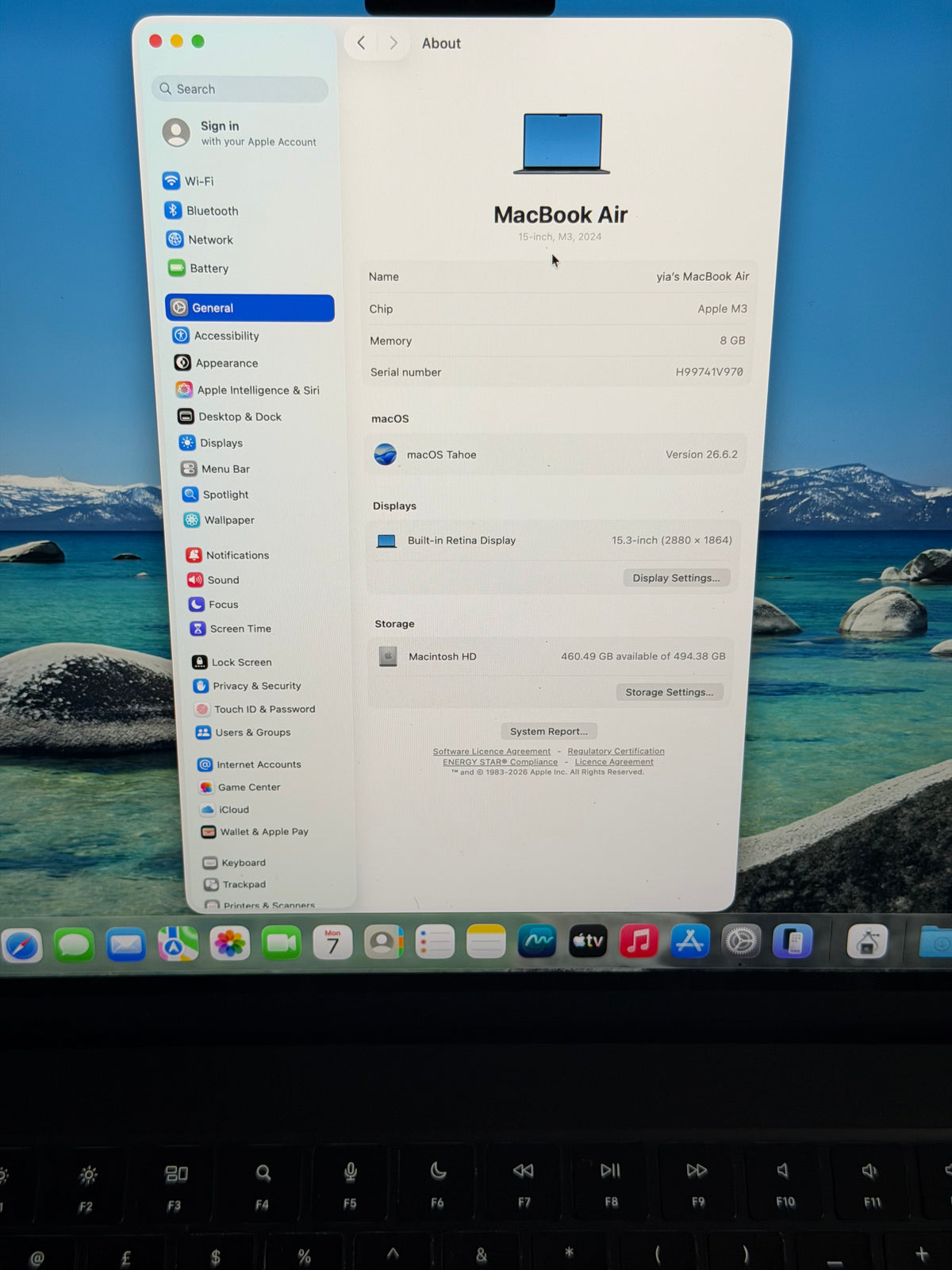Click the Macintosh HD storage row
The image size is (952, 1270).
tap(551, 656)
